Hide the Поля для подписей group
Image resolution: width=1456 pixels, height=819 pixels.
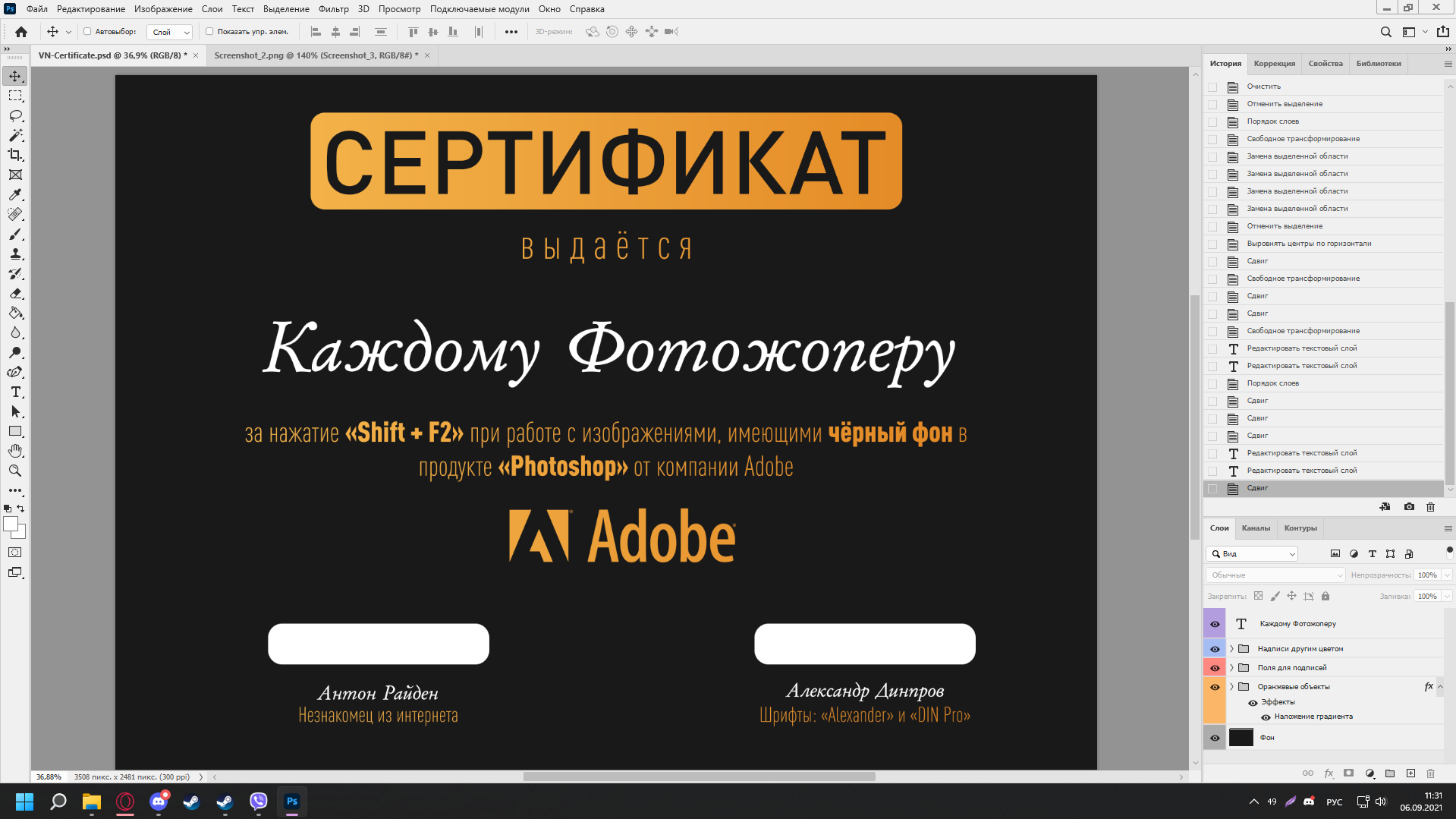(x=1215, y=668)
